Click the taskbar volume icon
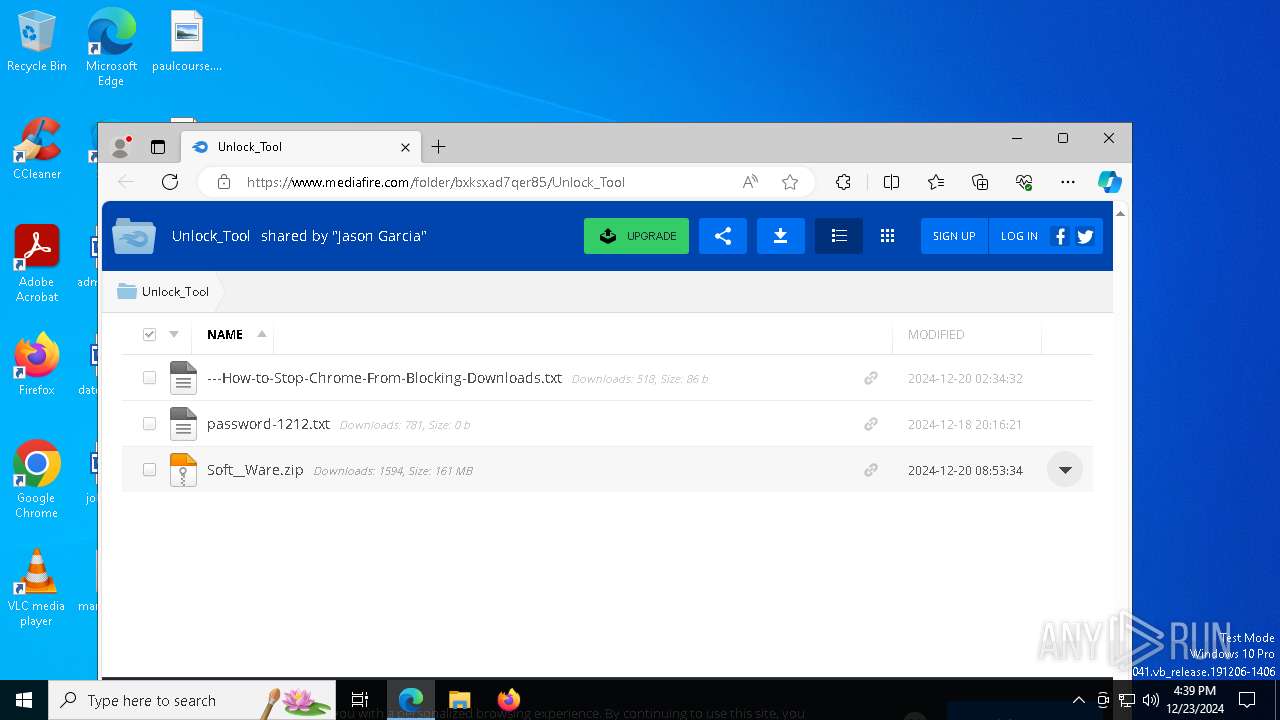This screenshot has height=720, width=1280. pyautogui.click(x=1151, y=700)
